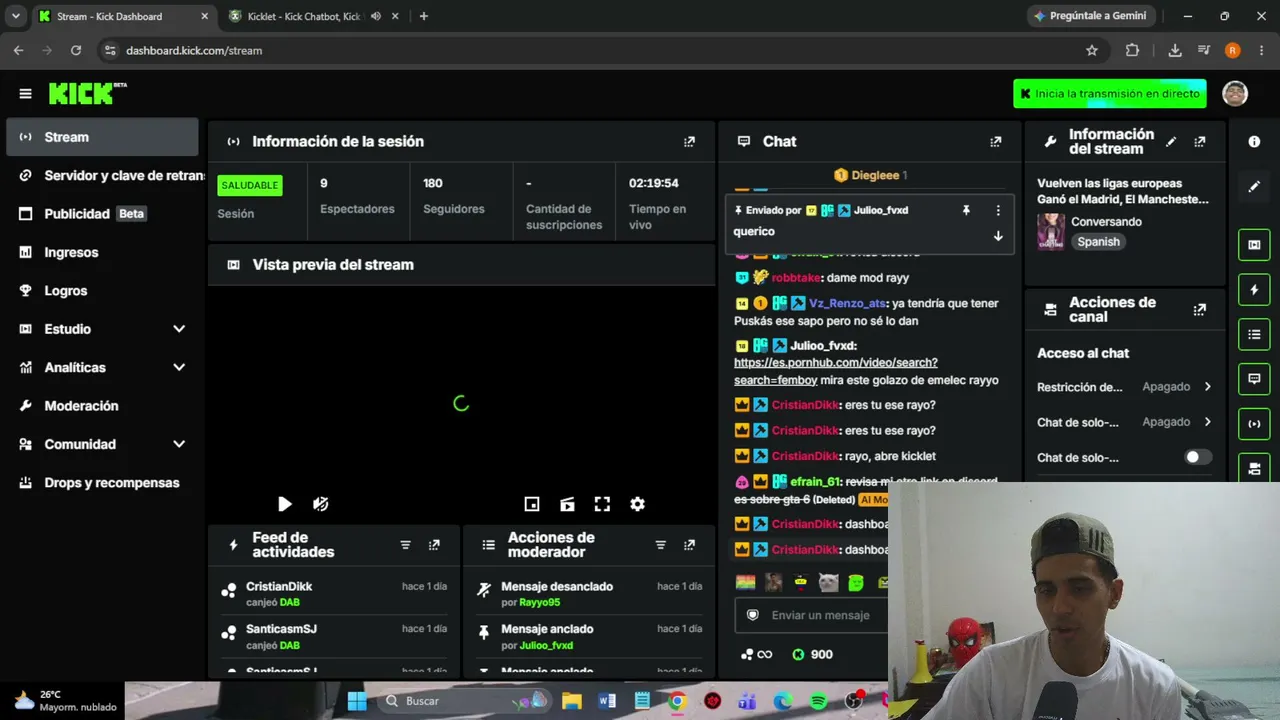Toggle the lightning activity feed widget in the right rail

[1254, 290]
